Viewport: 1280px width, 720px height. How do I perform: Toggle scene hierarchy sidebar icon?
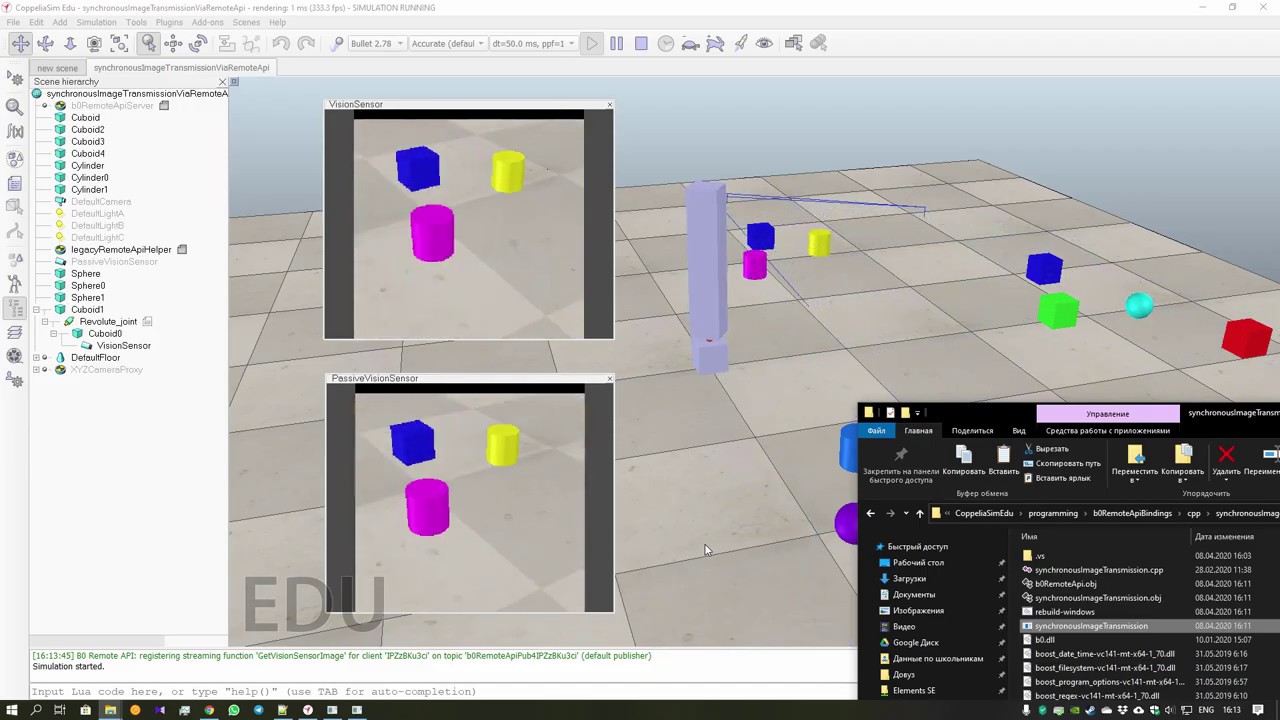tap(15, 308)
